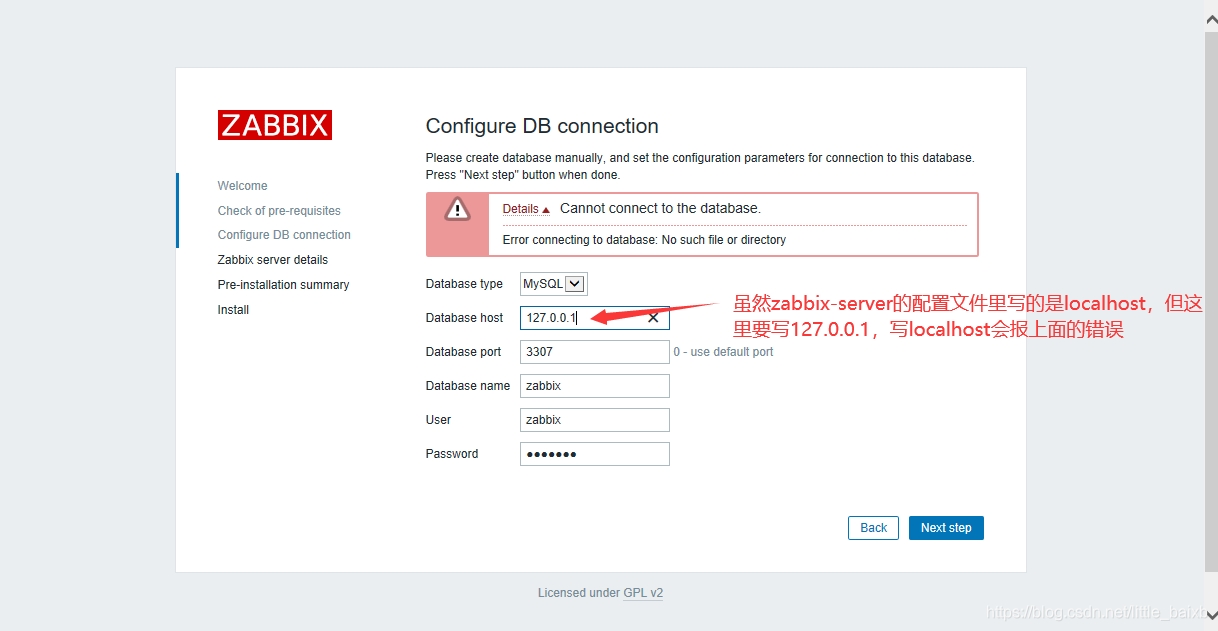Focus the Database host input field

(594, 318)
